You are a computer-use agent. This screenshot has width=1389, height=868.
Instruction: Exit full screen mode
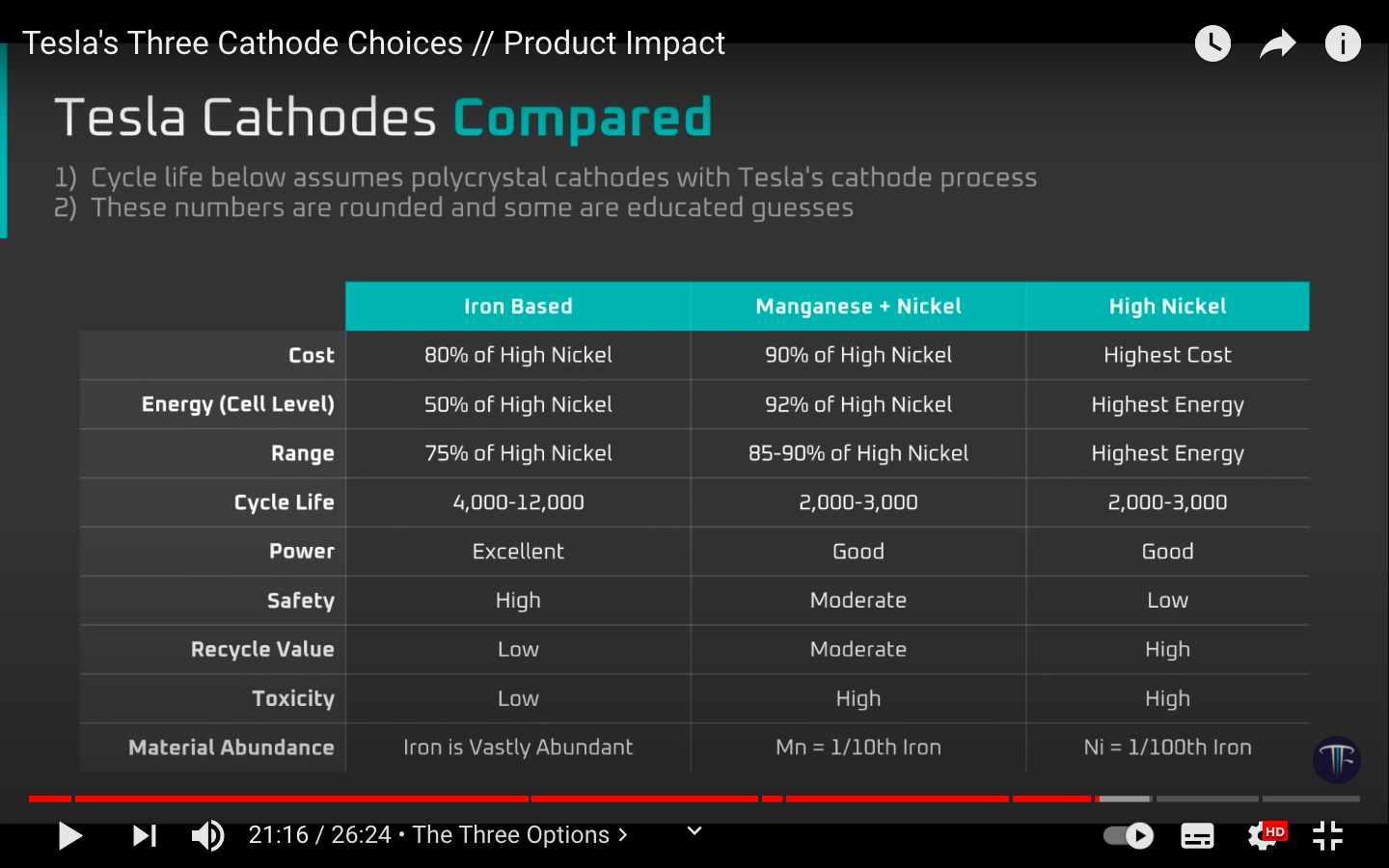[1328, 835]
